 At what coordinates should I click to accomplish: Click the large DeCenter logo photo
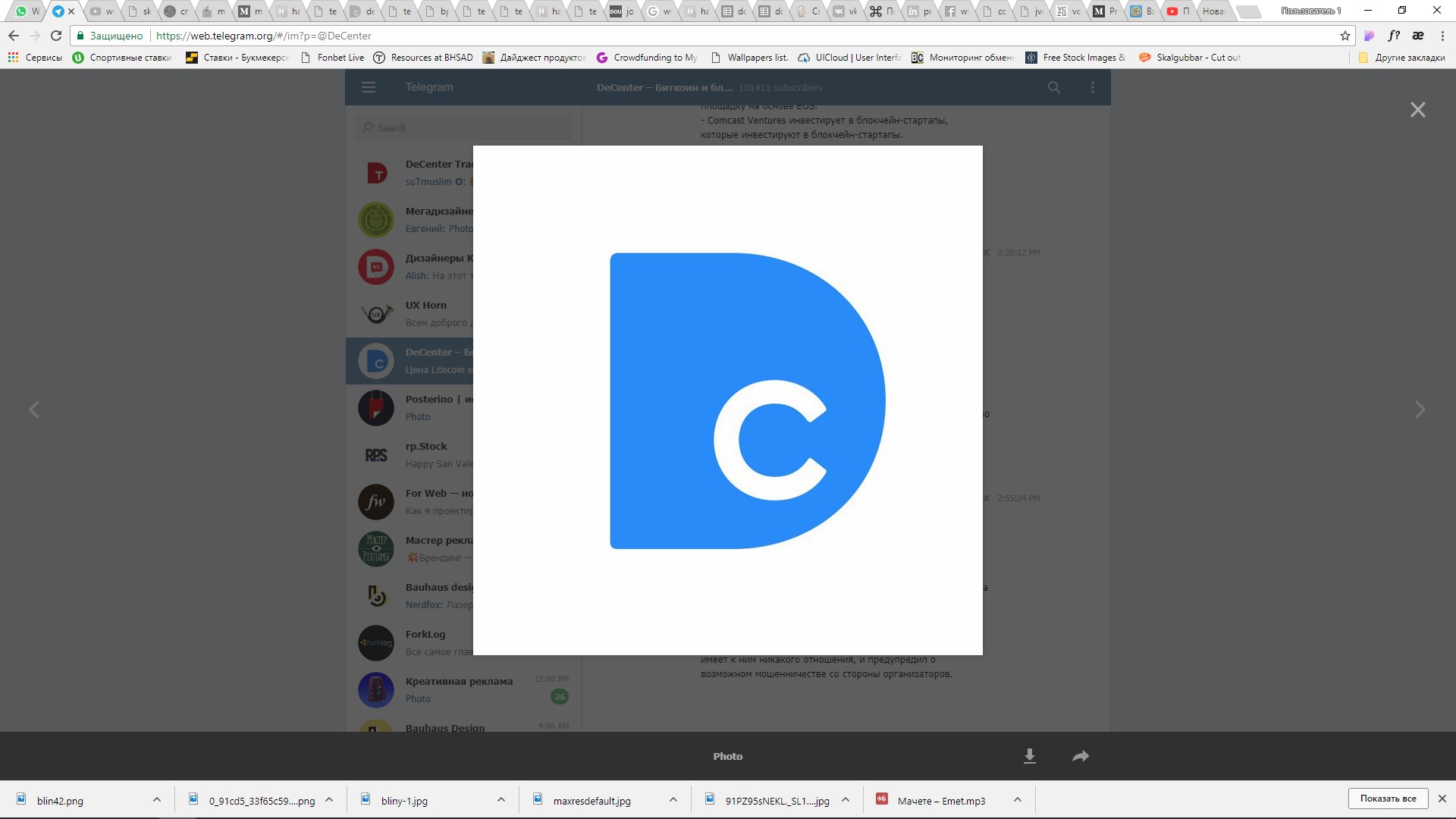pos(728,400)
